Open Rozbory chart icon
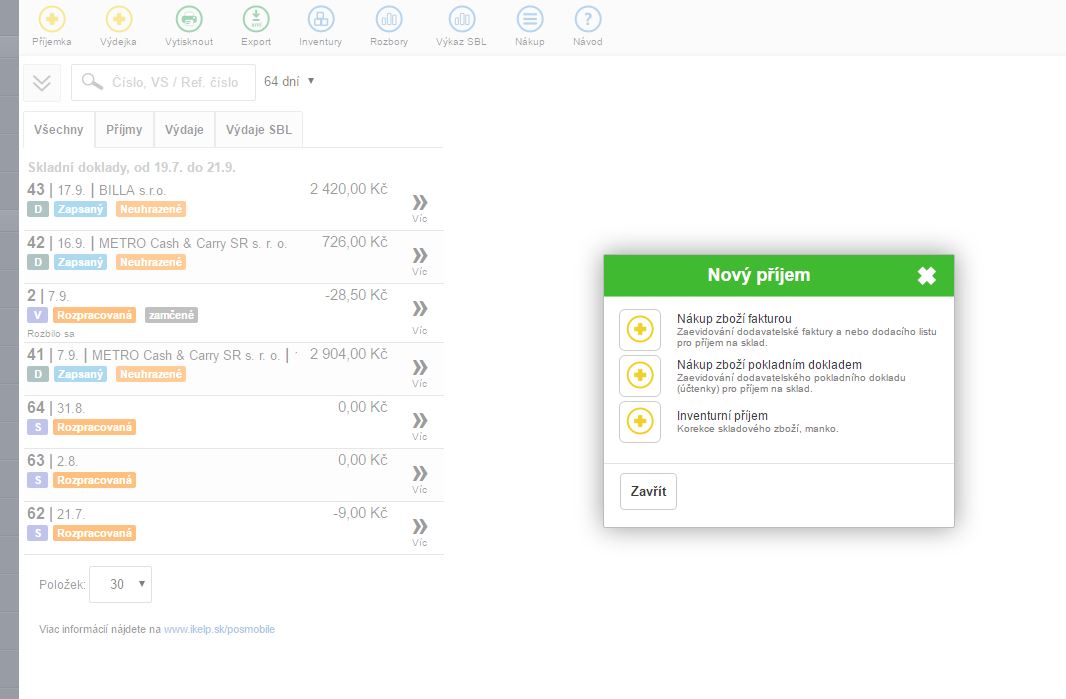 coord(388,19)
